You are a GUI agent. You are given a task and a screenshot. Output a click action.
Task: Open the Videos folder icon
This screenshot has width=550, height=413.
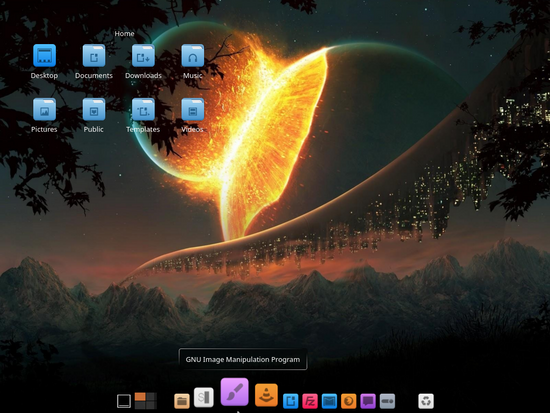coord(193,109)
